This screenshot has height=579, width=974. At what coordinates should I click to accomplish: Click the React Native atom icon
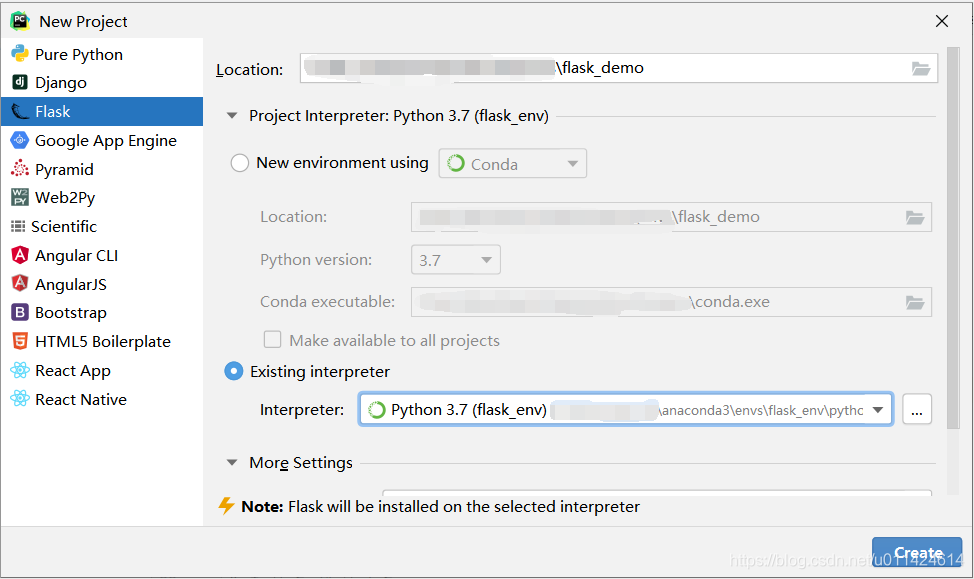pos(20,398)
